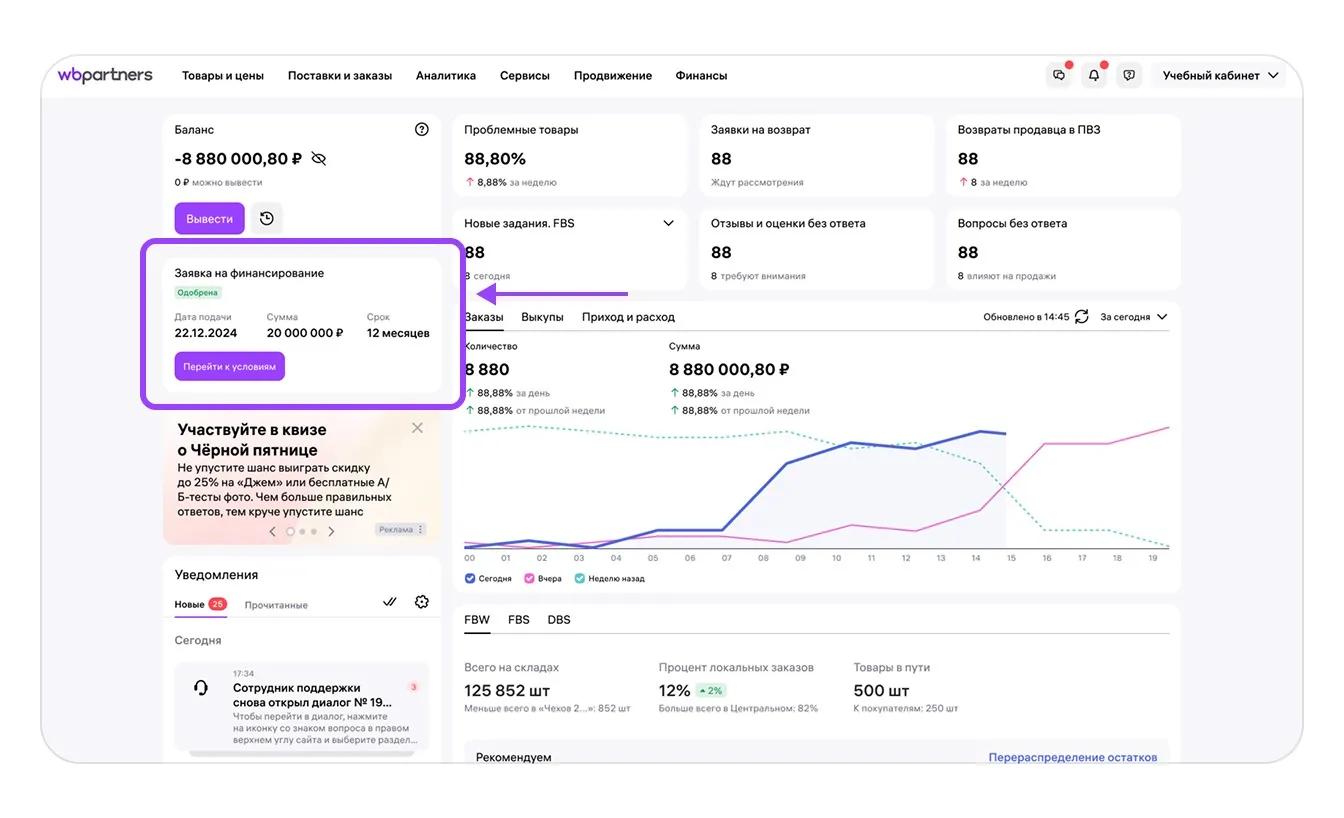
Task: Close the Black Friday quiz banner
Action: point(417,428)
